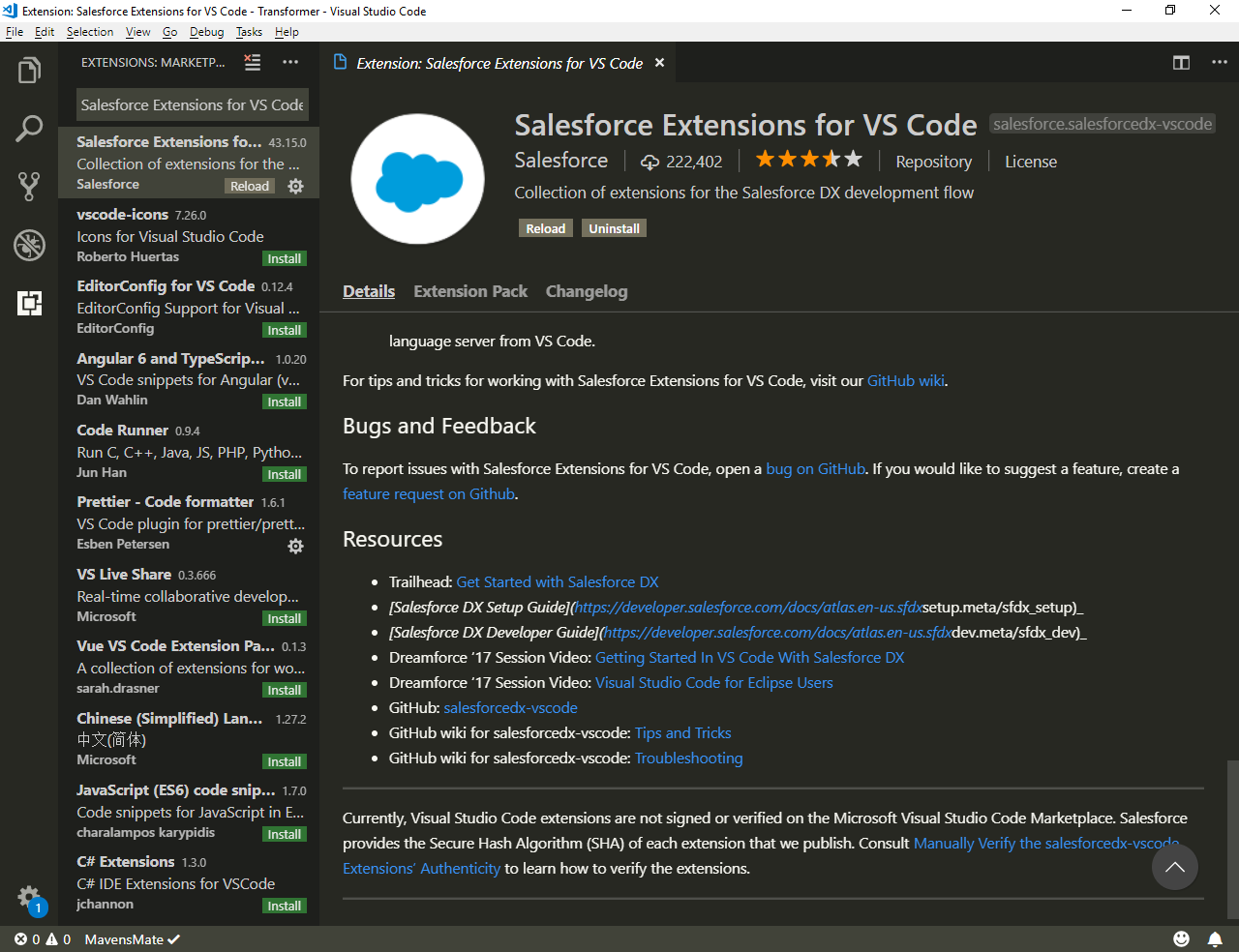
Task: Open the File menu
Action: 15,32
